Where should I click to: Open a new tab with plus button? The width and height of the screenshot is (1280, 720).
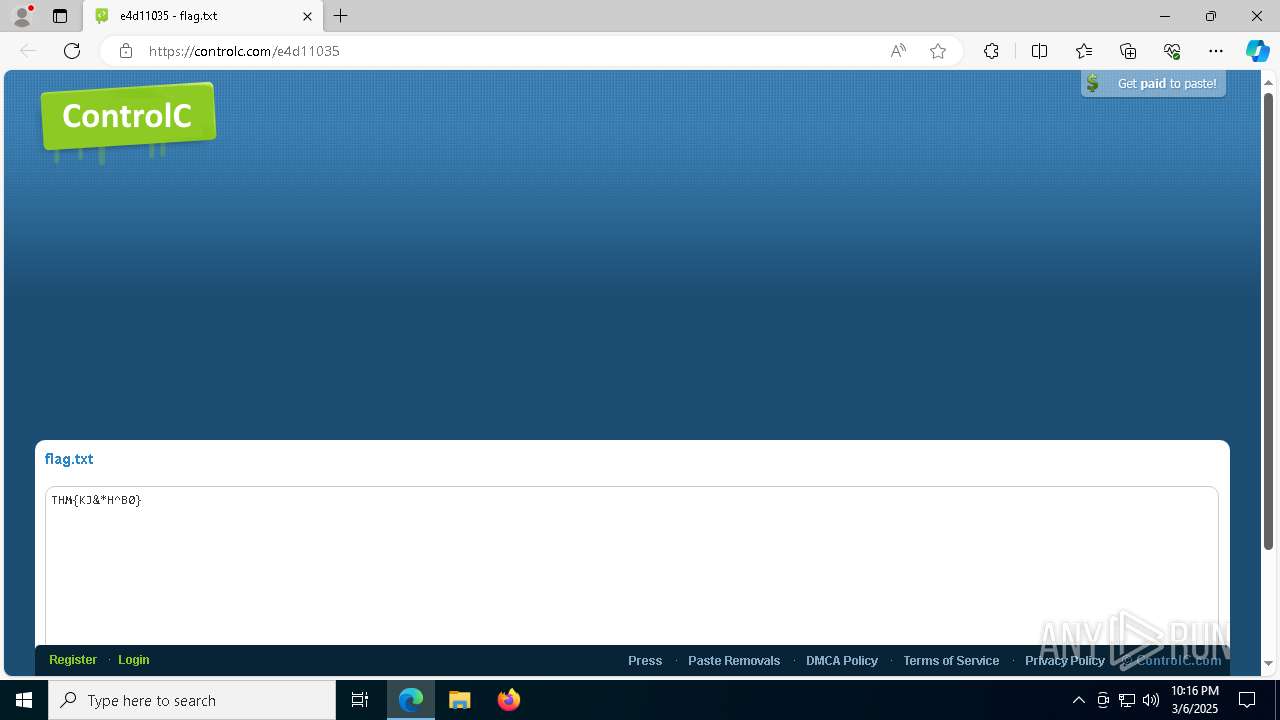point(341,16)
